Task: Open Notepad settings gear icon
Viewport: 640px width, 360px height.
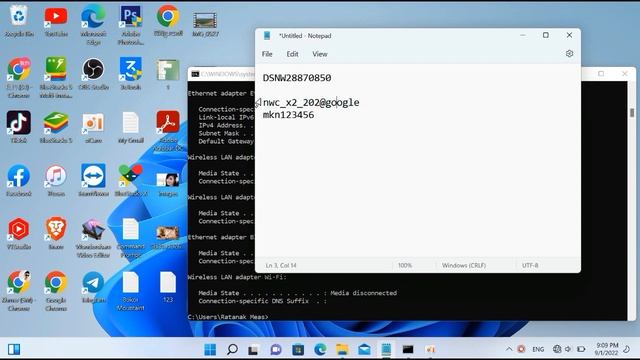Action: point(569,53)
